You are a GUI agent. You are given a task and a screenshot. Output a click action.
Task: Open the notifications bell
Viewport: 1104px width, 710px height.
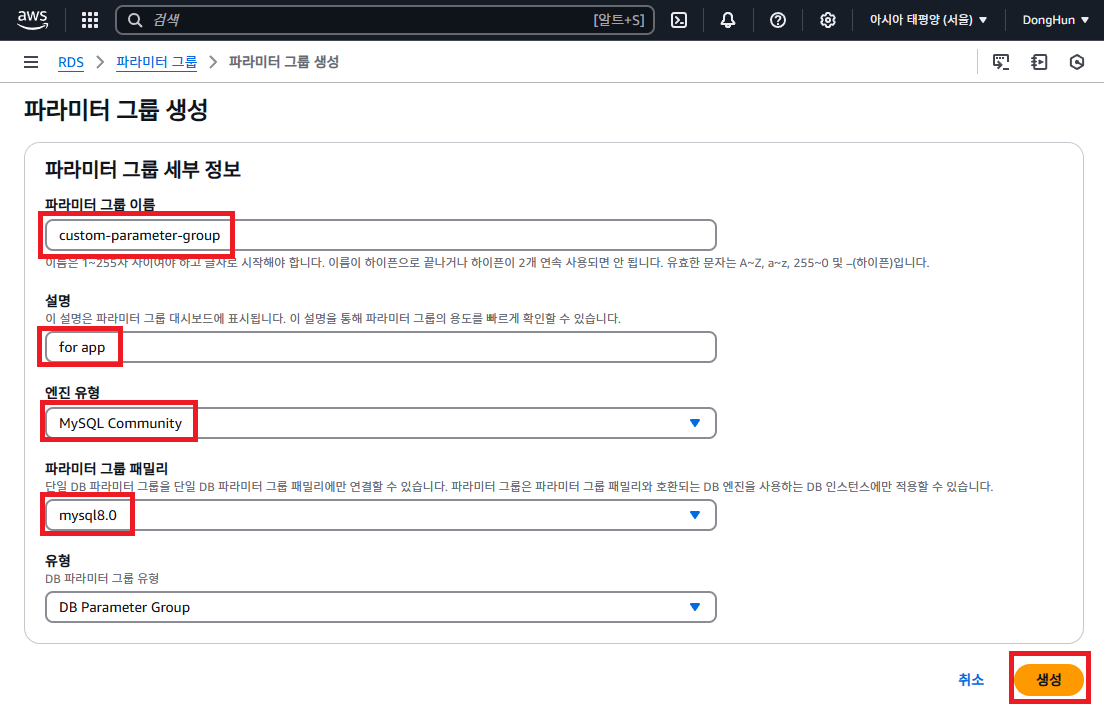728,20
